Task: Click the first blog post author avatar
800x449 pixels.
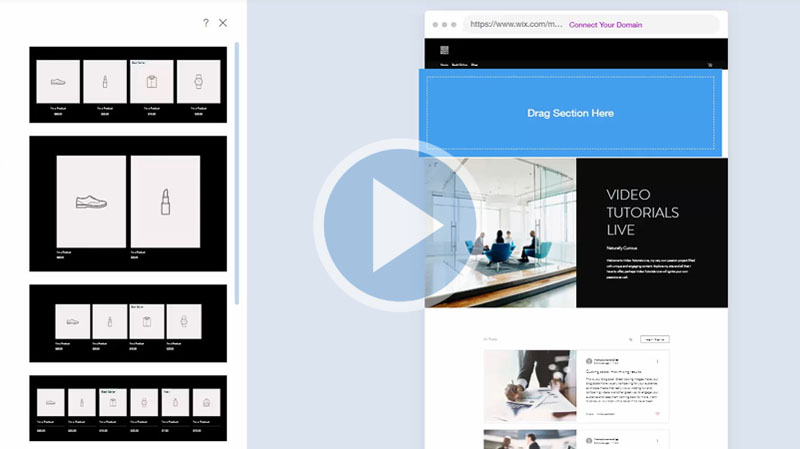Action: (588, 361)
